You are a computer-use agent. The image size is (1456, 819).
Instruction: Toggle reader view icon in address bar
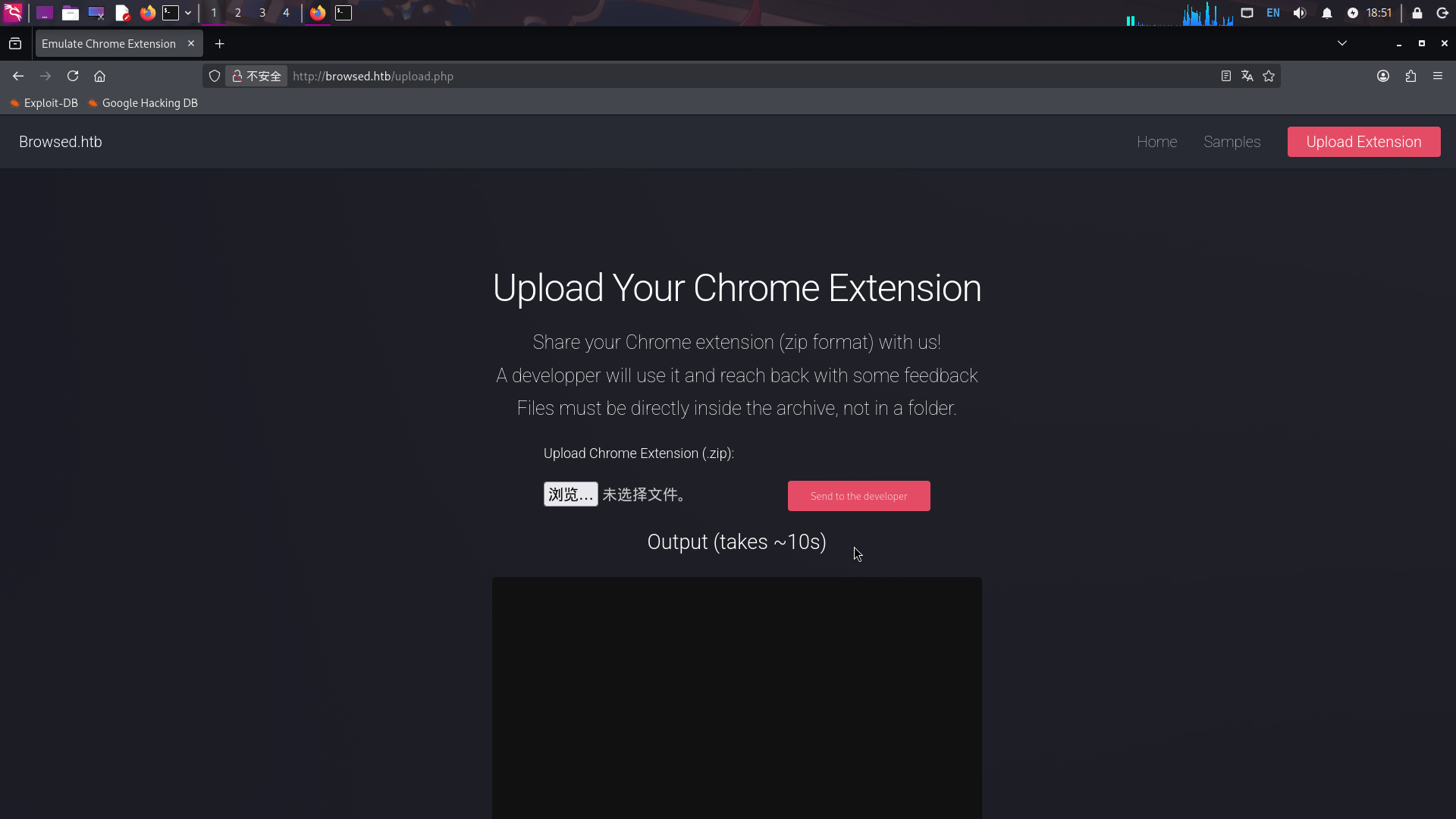pos(1225,76)
